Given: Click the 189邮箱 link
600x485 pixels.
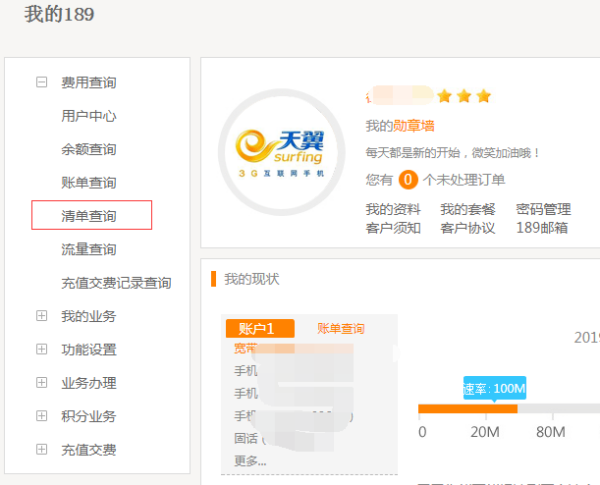Looking at the screenshot, I should 541,227.
